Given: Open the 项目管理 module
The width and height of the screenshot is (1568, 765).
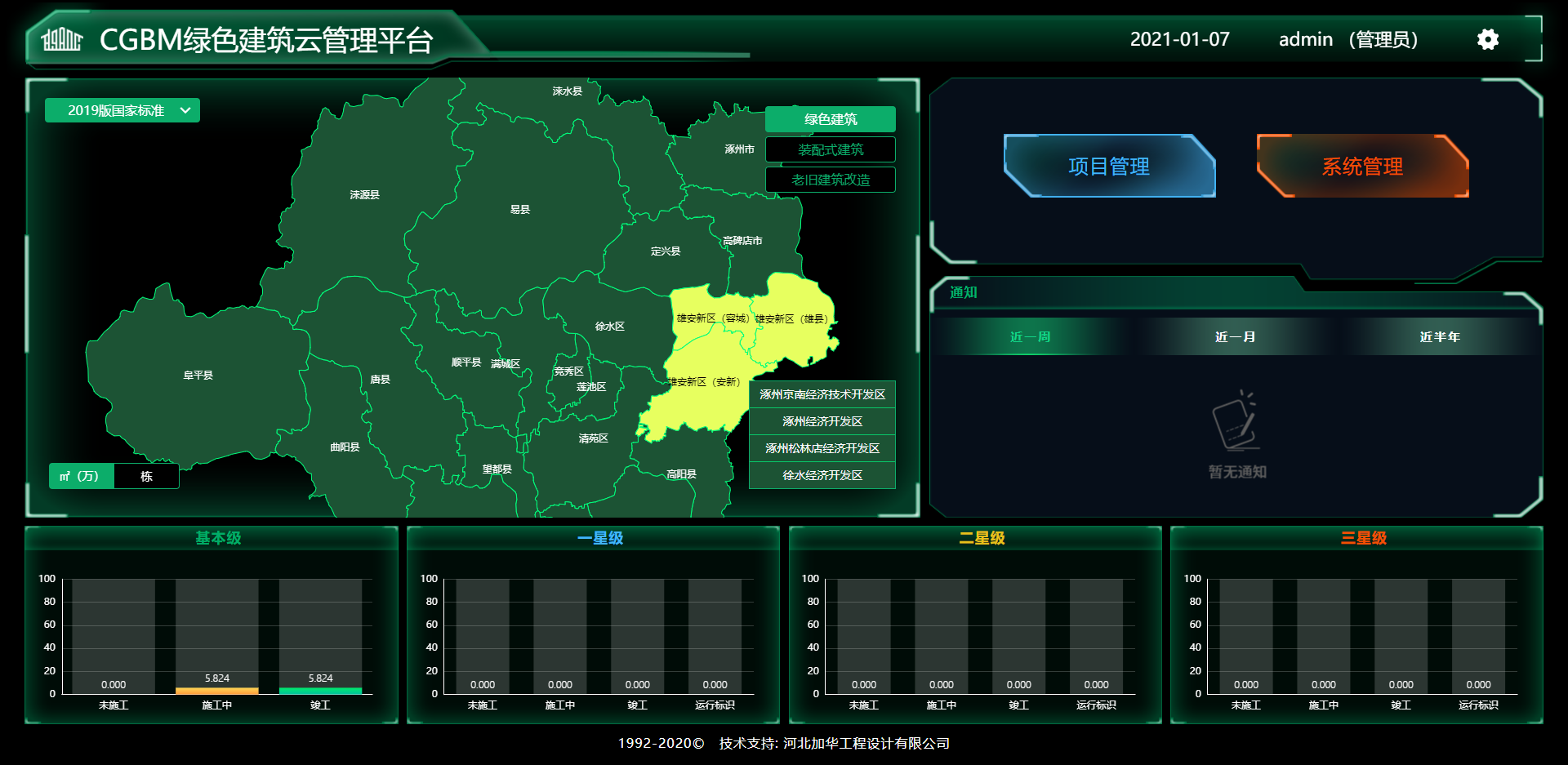Looking at the screenshot, I should tap(1108, 167).
